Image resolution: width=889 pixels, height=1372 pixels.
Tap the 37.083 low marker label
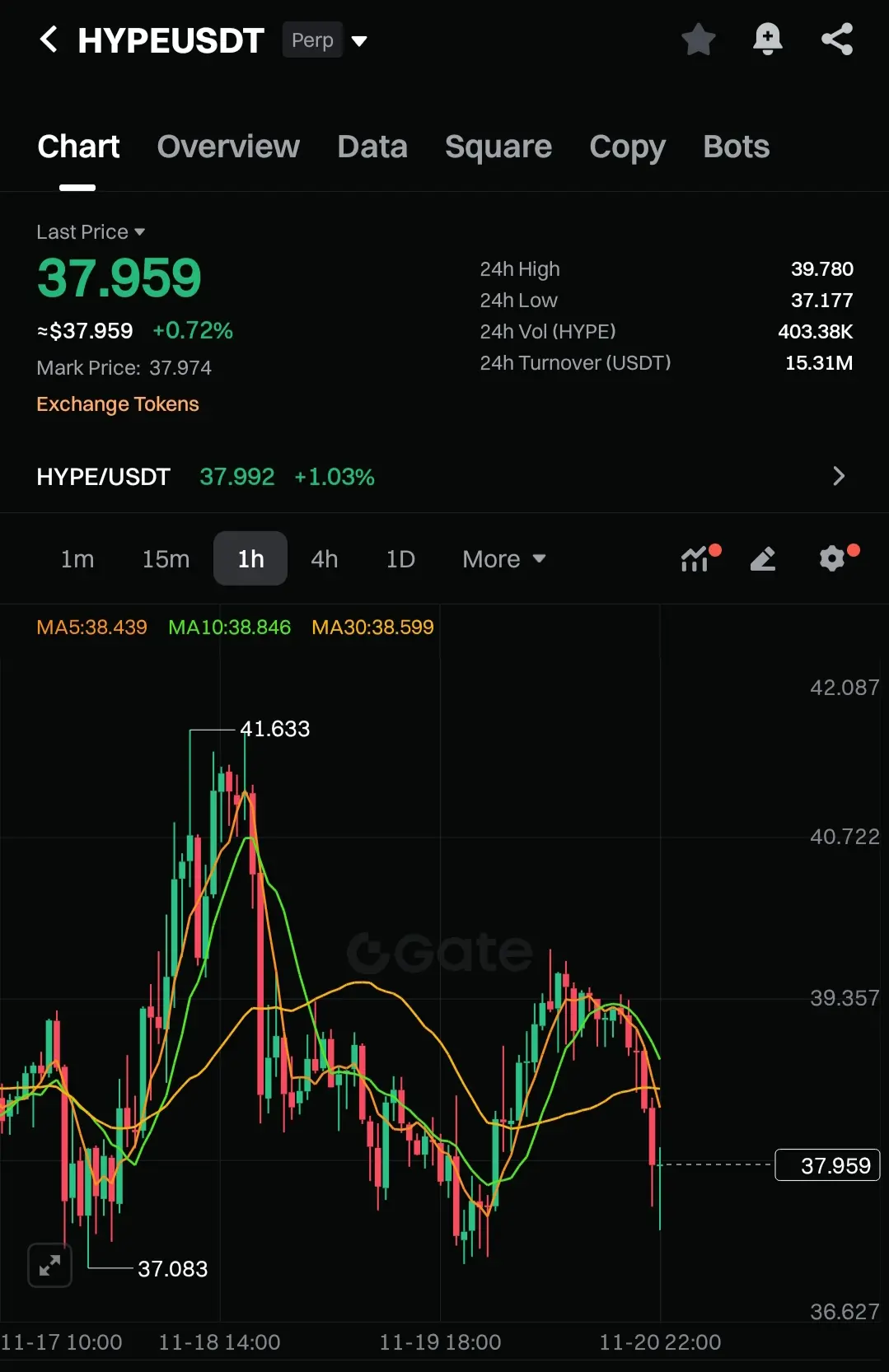point(173,1269)
